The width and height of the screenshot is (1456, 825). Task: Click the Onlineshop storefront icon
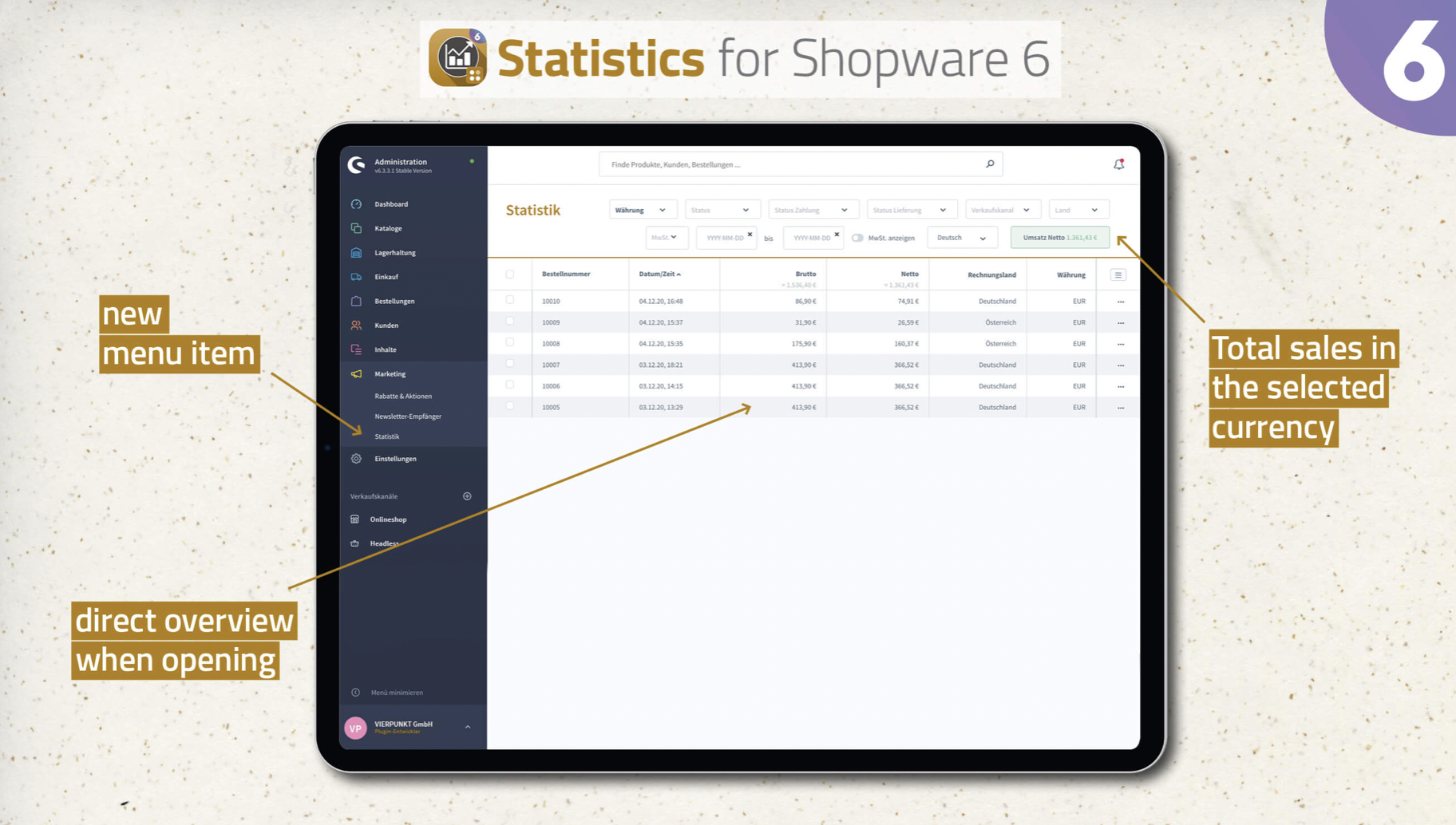tap(354, 519)
